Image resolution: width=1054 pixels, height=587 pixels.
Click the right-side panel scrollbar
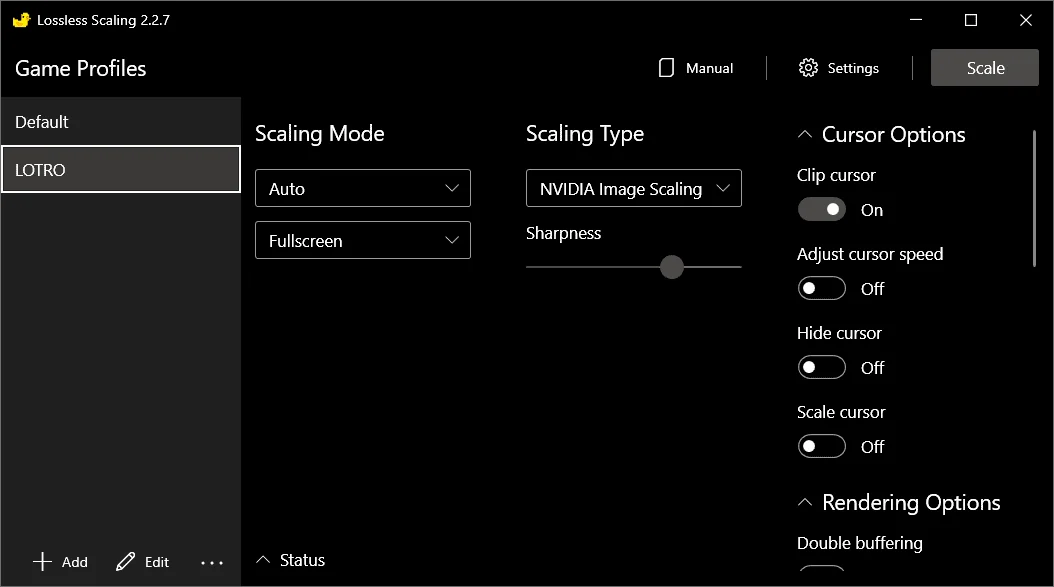click(1034, 199)
